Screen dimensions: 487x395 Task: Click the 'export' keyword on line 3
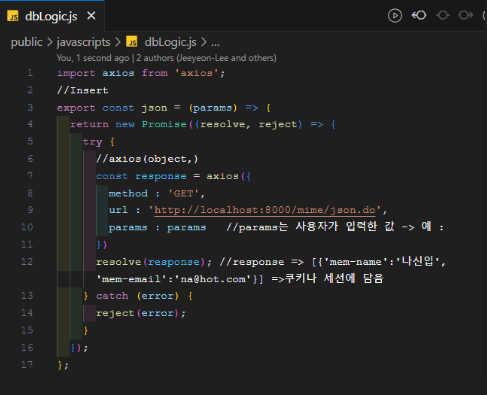coord(76,108)
